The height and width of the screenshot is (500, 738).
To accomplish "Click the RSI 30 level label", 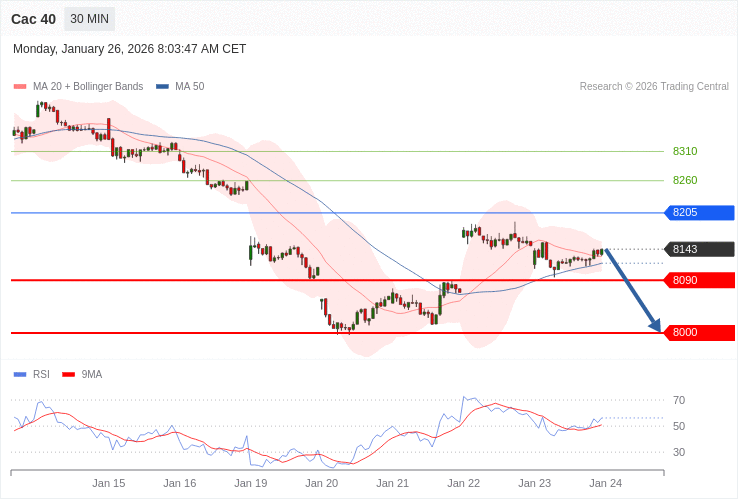I will click(x=679, y=452).
